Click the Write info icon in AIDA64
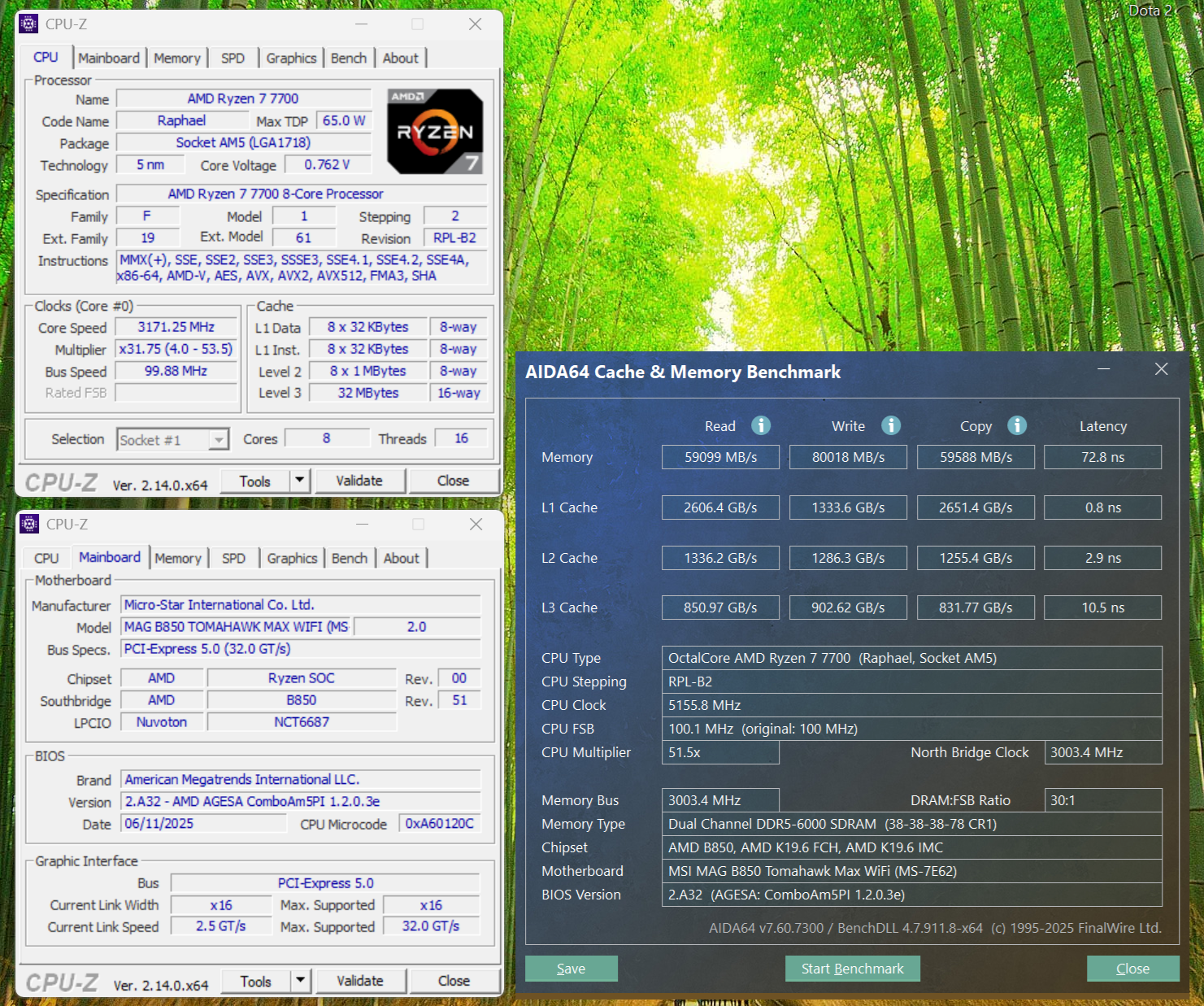Viewport: 1204px width, 1006px height. (891, 425)
